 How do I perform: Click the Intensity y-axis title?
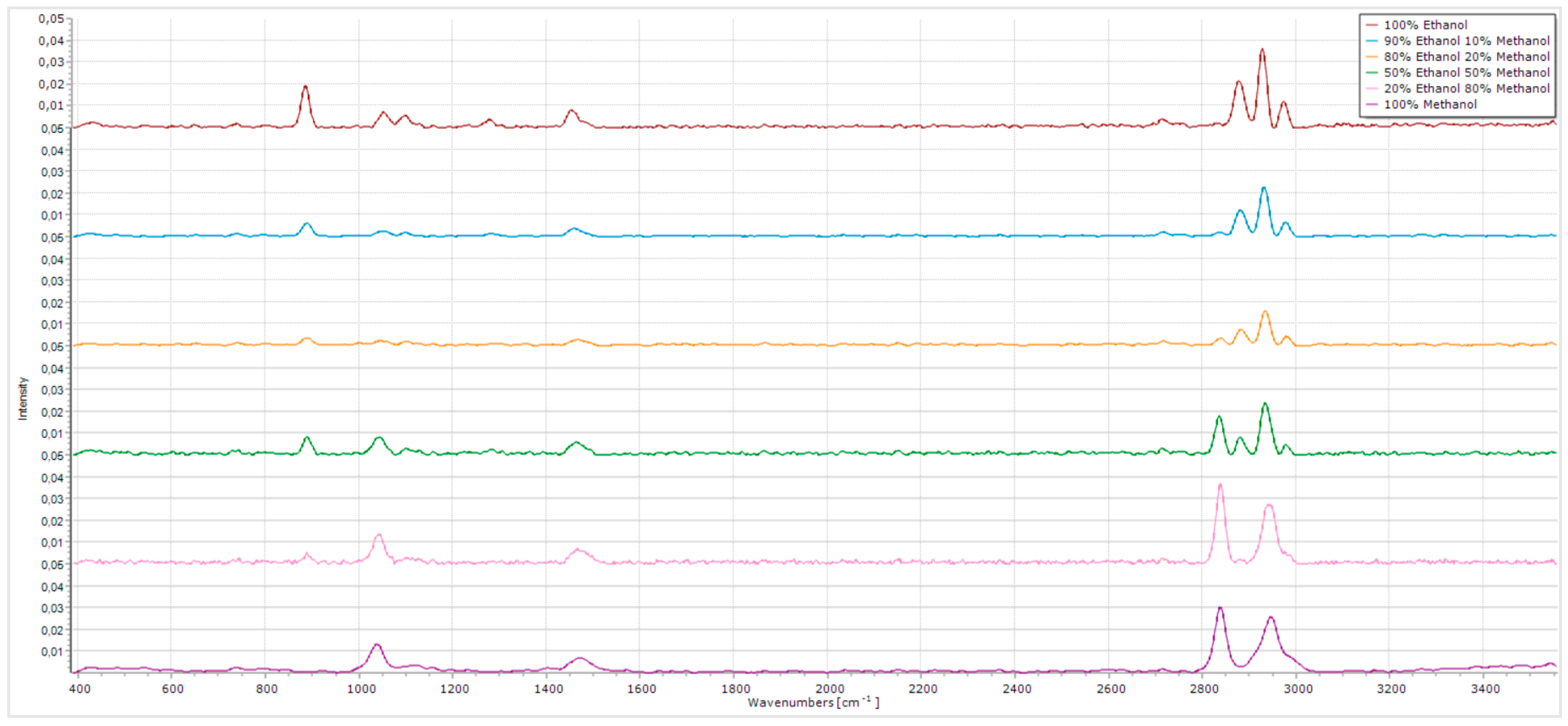[x=23, y=399]
